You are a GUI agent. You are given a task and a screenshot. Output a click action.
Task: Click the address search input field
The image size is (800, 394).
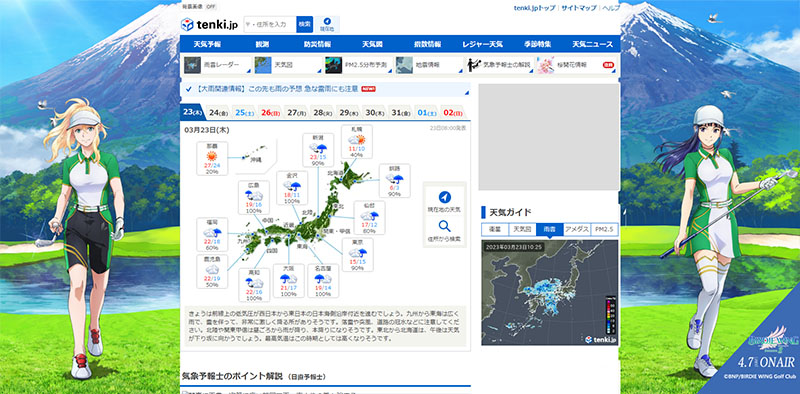pyautogui.click(x=270, y=24)
